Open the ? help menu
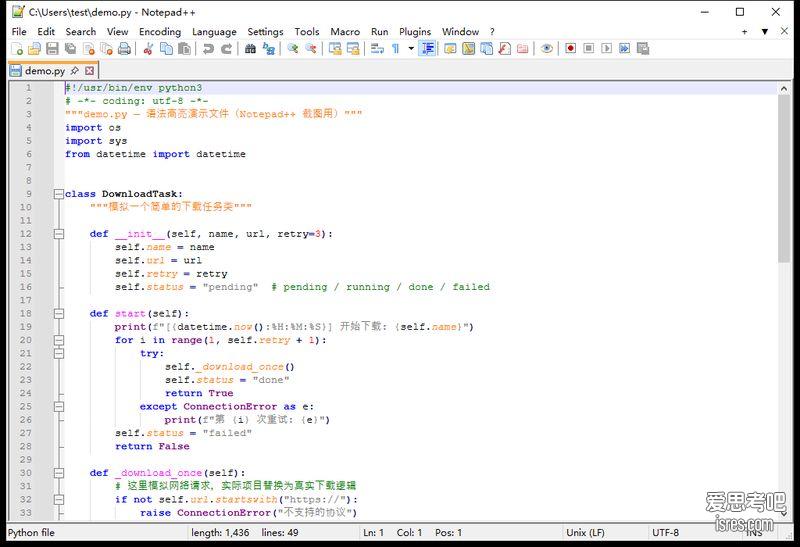 pyautogui.click(x=492, y=32)
